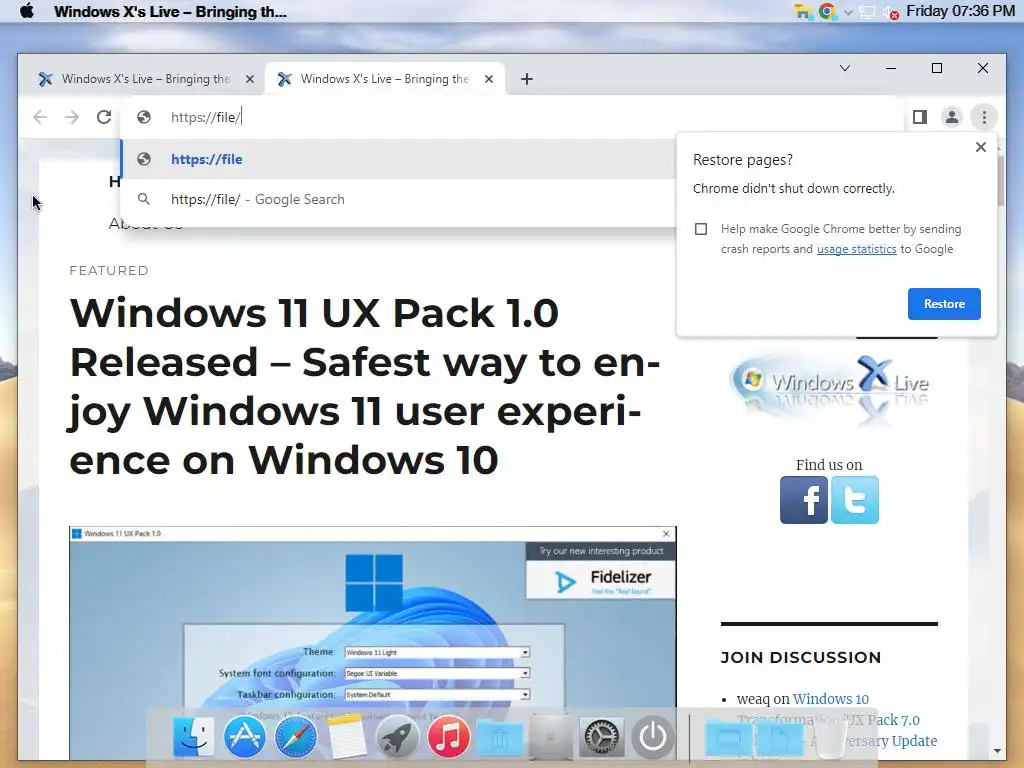Open the documents folder dock icon

pyautogui.click(x=780, y=737)
